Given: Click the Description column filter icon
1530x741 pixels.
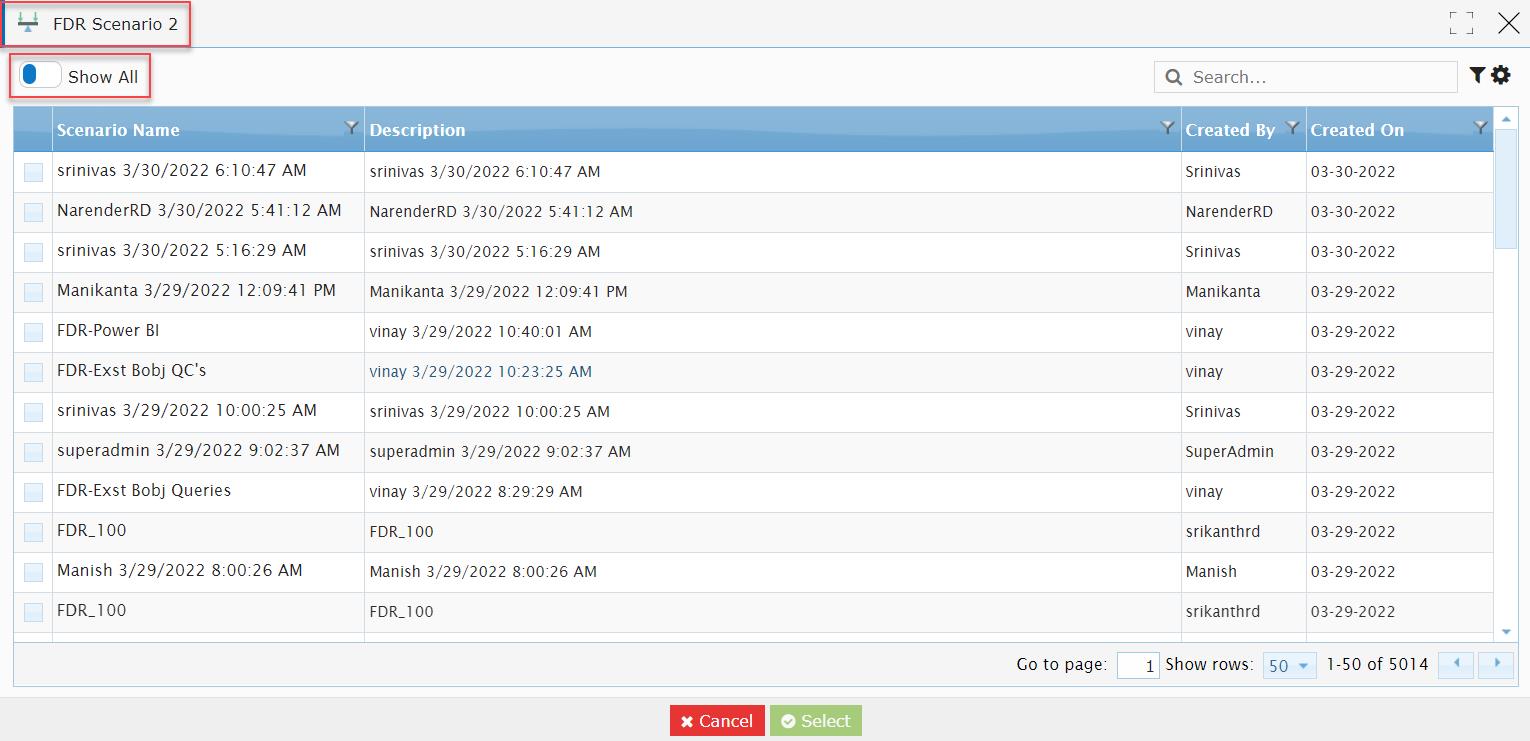Looking at the screenshot, I should tap(1167, 127).
